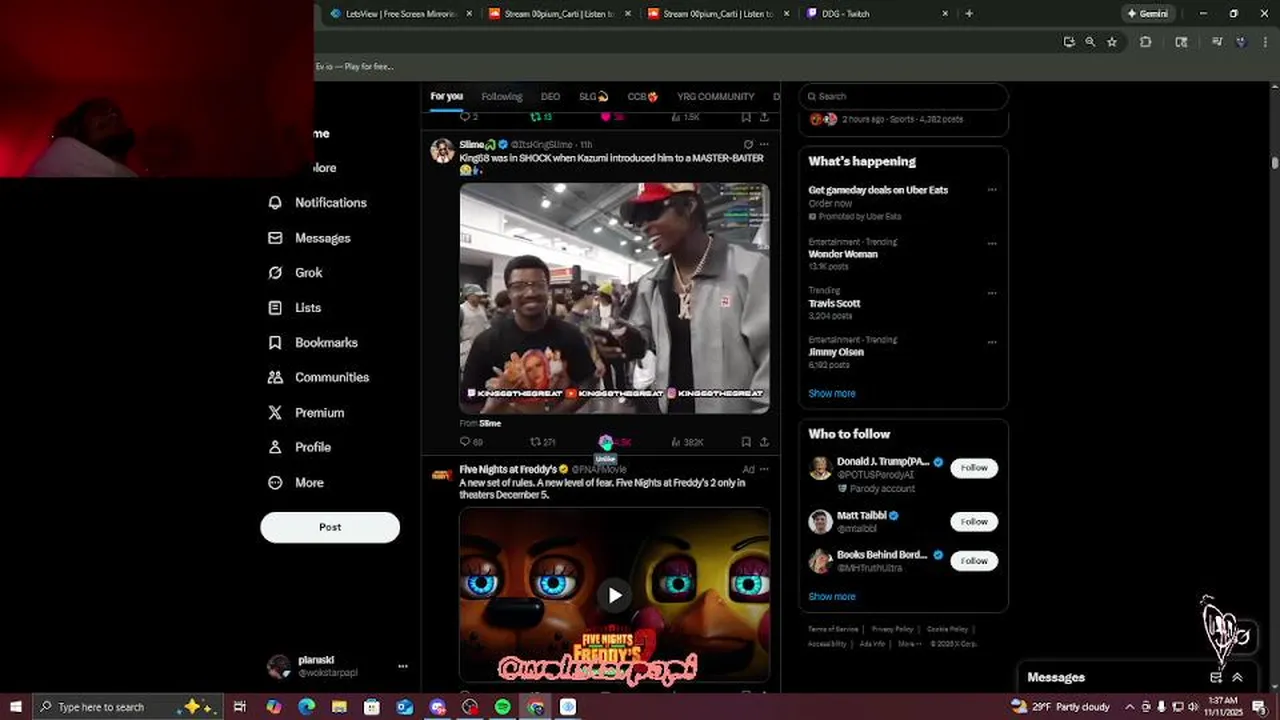Switch to the CCB tab
1280x720 pixels.
pos(643,97)
